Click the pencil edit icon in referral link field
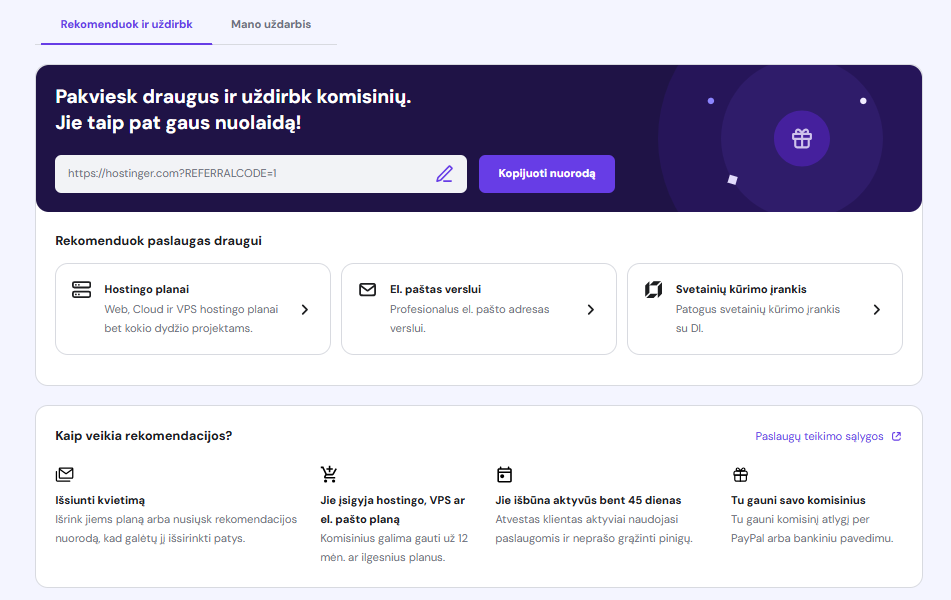951x600 pixels. 444,174
